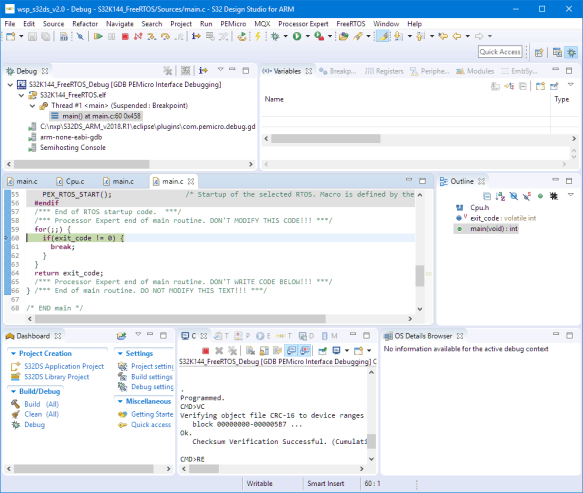The width and height of the screenshot is (583, 493).
Task: Switch to the Debug perspective icon
Action: 571,52
